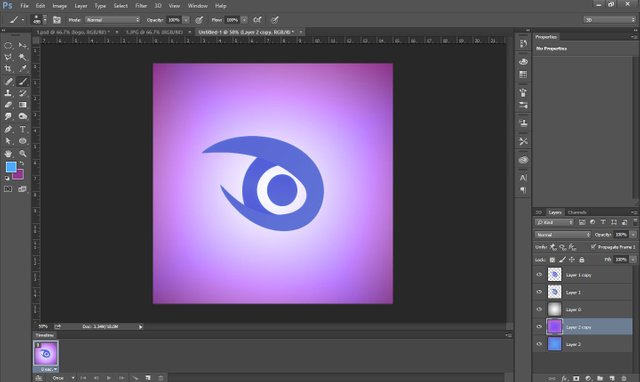
Task: Toggle lock transparent pixels
Action: (552, 260)
